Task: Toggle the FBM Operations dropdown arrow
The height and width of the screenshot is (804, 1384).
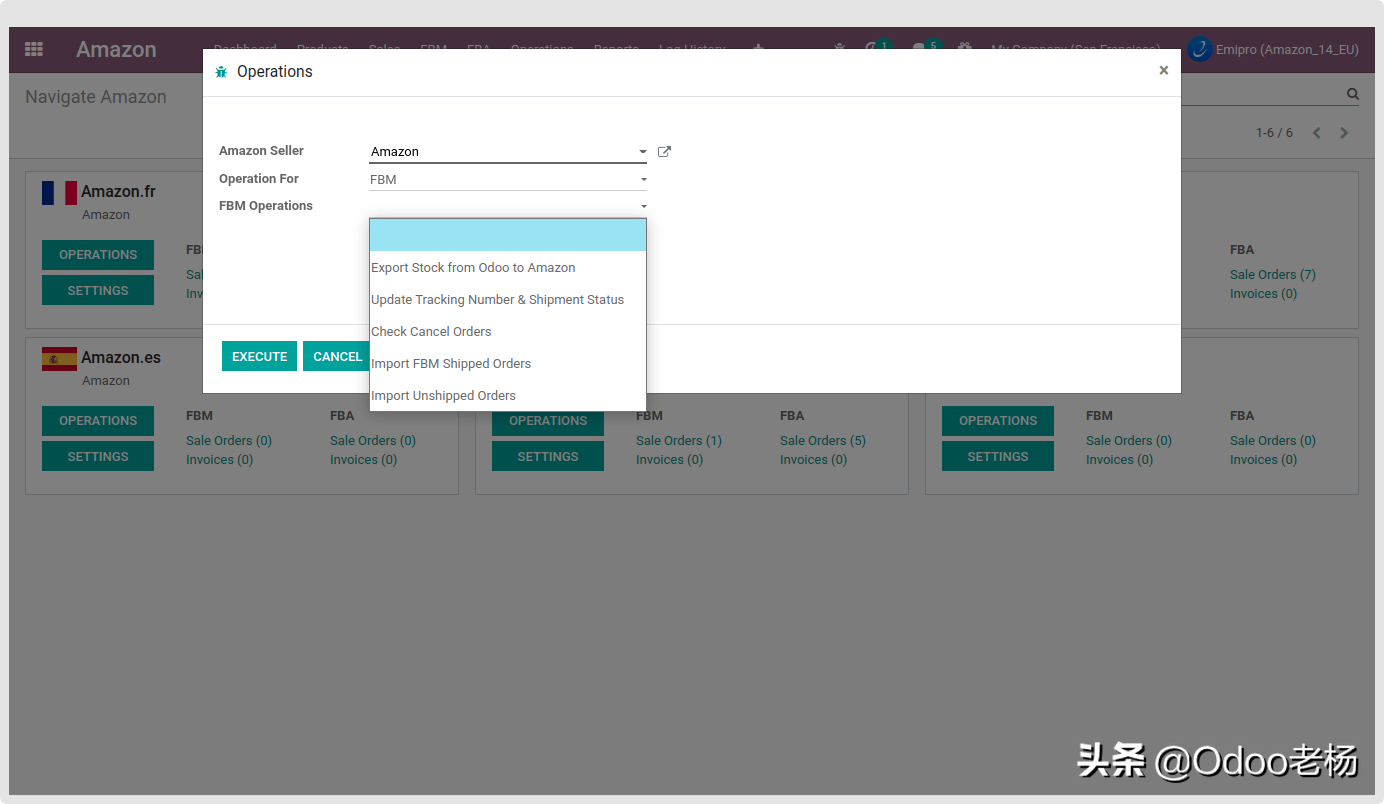Action: tap(643, 206)
